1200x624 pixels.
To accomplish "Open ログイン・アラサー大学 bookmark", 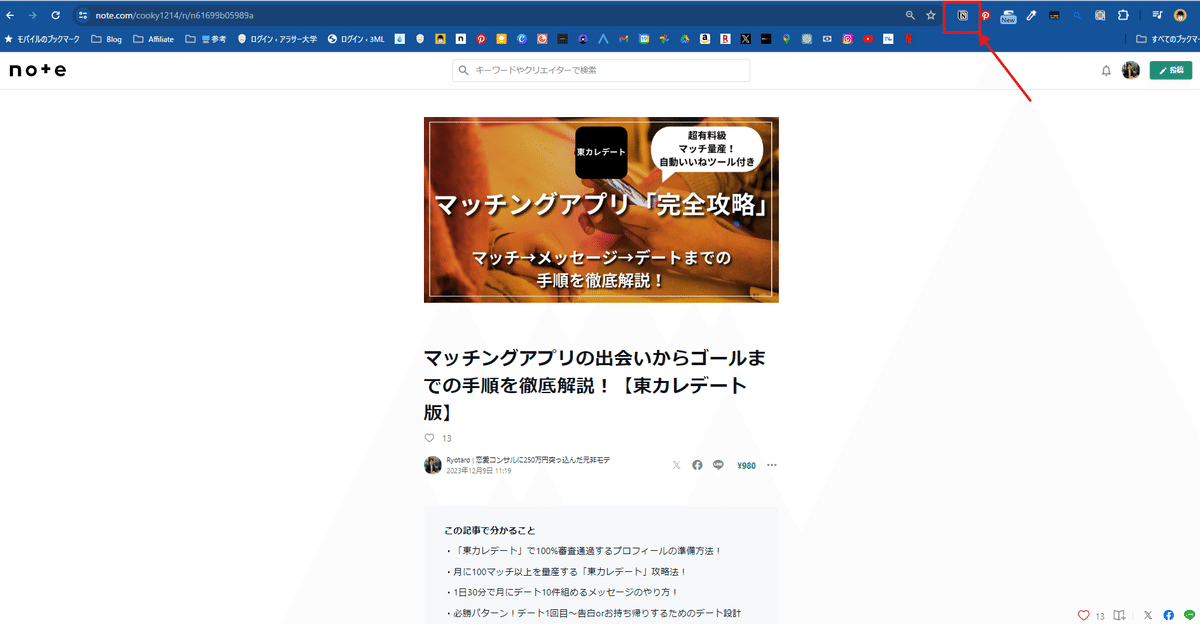I will click(277, 40).
